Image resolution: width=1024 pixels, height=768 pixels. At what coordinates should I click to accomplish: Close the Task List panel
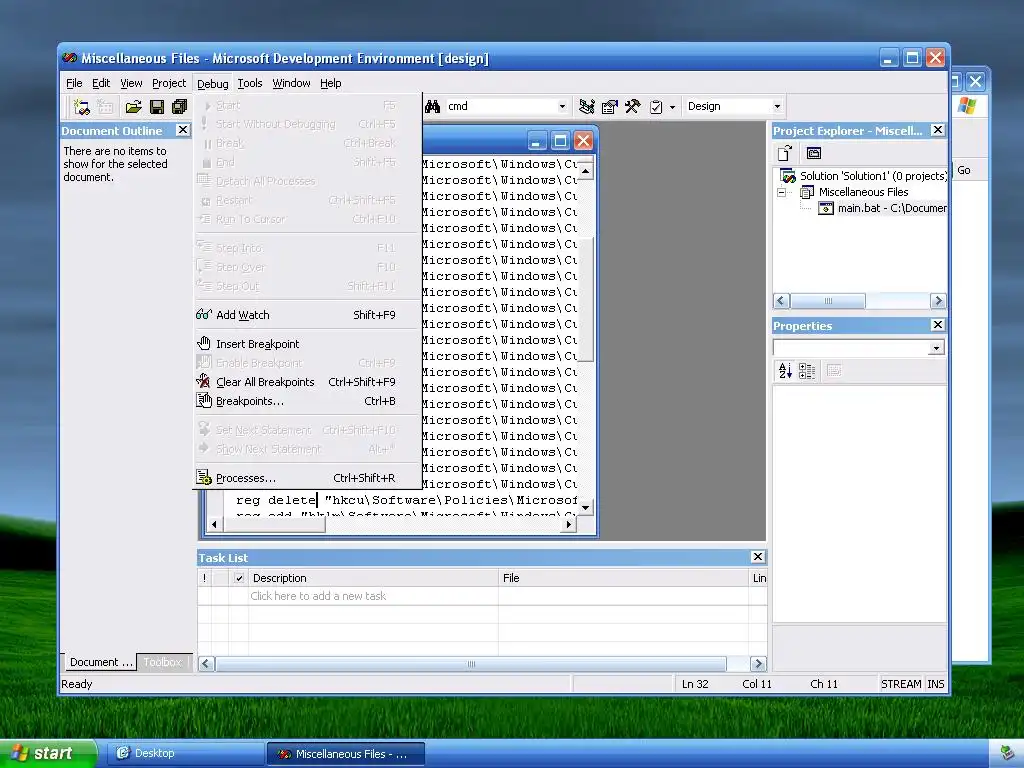pyautogui.click(x=758, y=556)
